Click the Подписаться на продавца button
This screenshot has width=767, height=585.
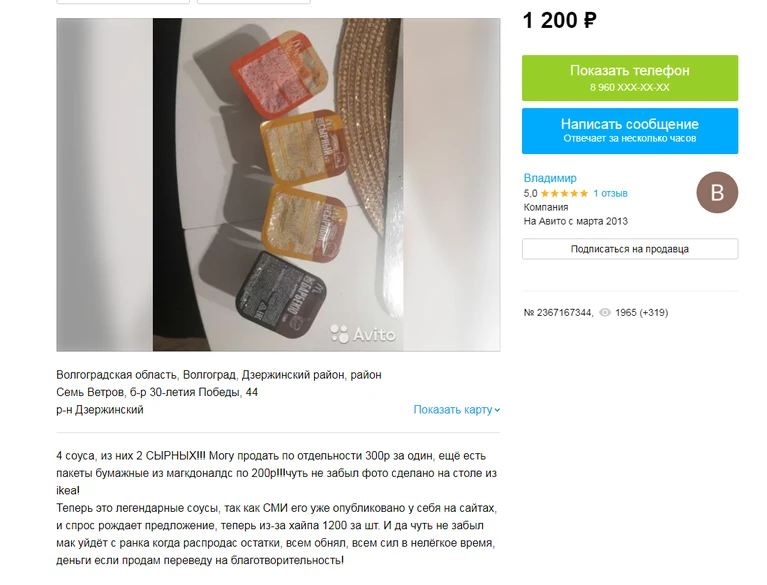coord(630,249)
